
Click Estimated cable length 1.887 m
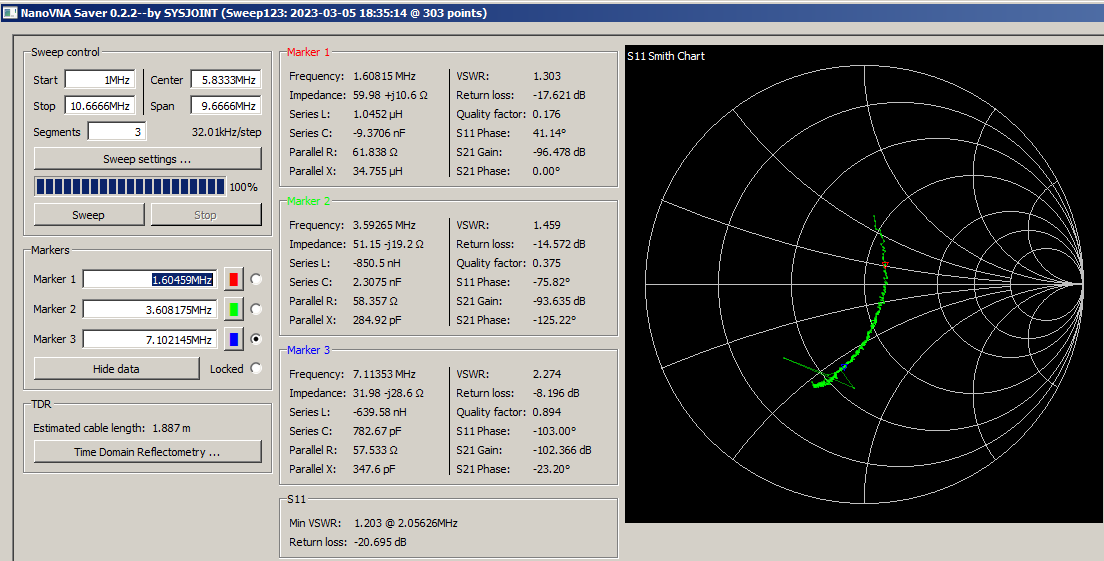(112, 428)
